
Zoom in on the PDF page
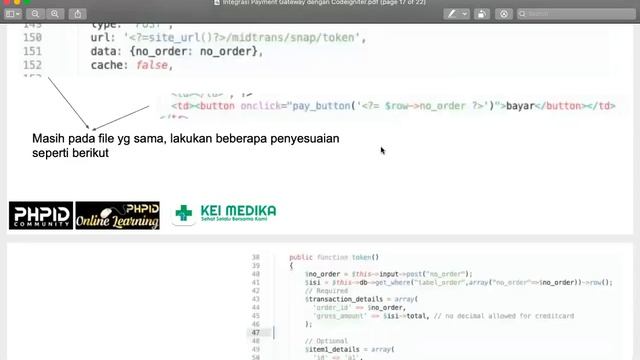coord(55,14)
